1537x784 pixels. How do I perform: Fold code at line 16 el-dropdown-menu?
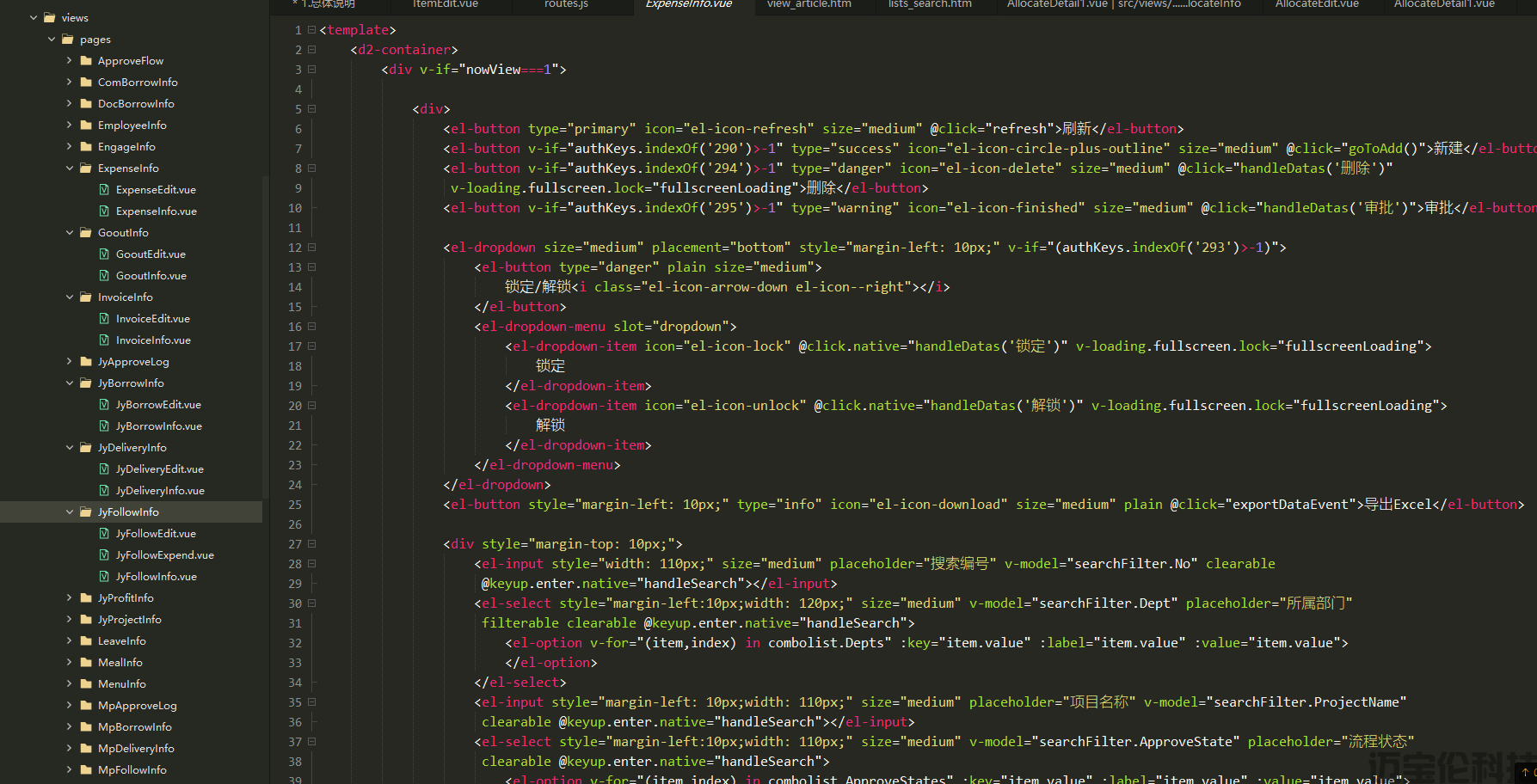tap(312, 327)
